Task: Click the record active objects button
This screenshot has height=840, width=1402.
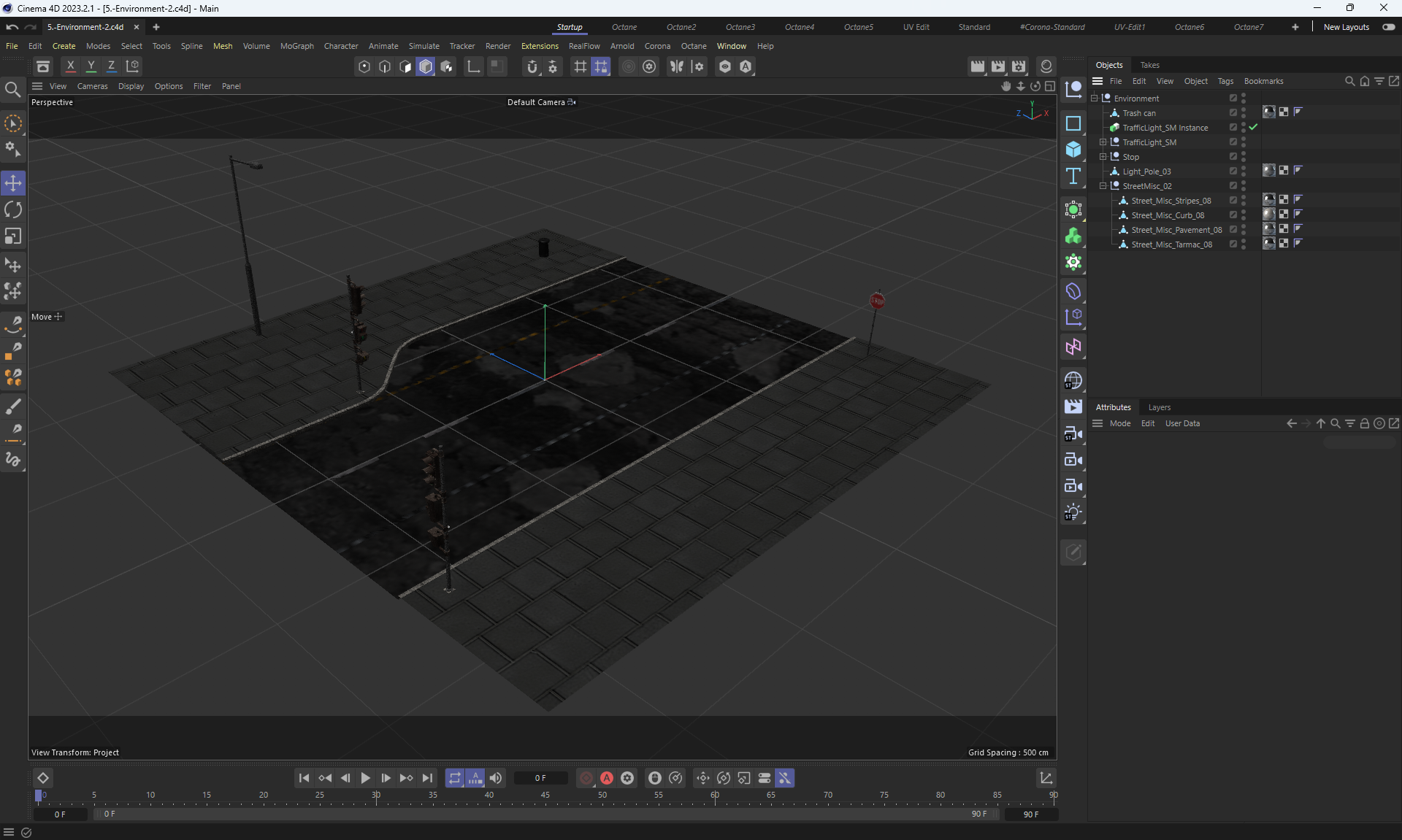Action: [586, 778]
